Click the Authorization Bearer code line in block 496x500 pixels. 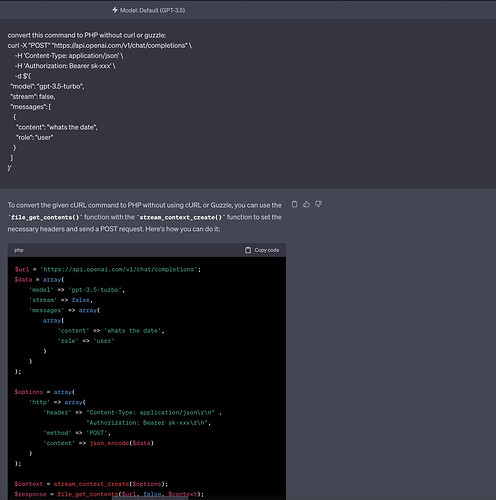coord(149,423)
